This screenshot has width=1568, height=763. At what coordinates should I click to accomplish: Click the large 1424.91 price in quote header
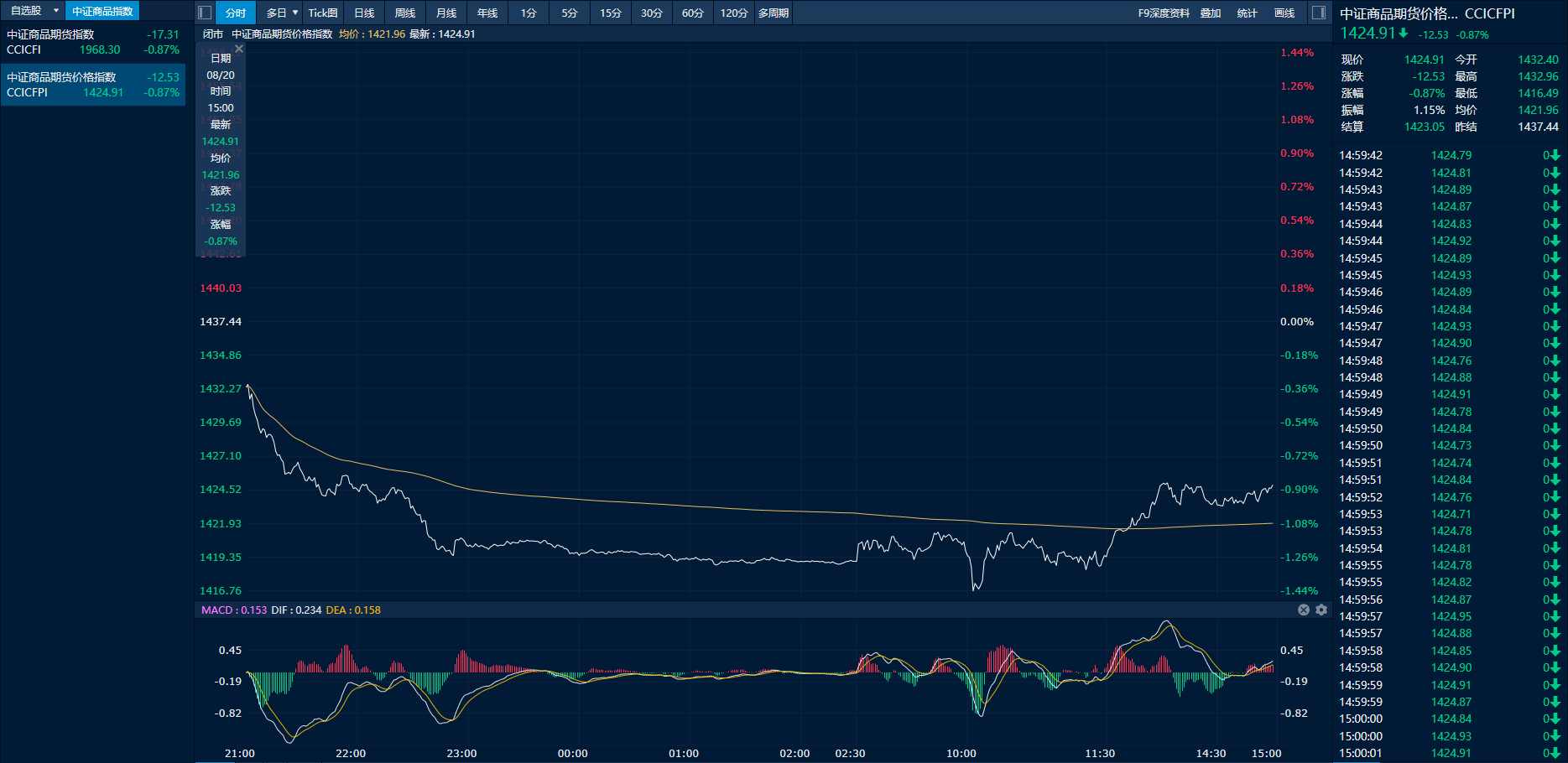(1367, 33)
